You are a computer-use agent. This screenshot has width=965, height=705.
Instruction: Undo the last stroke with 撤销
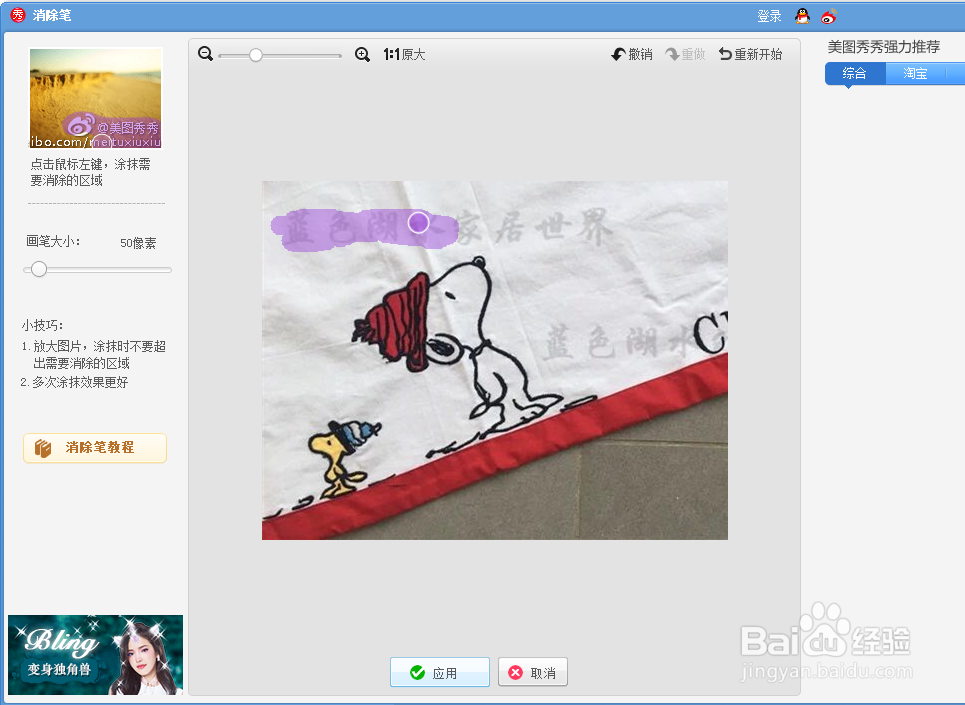click(x=632, y=55)
